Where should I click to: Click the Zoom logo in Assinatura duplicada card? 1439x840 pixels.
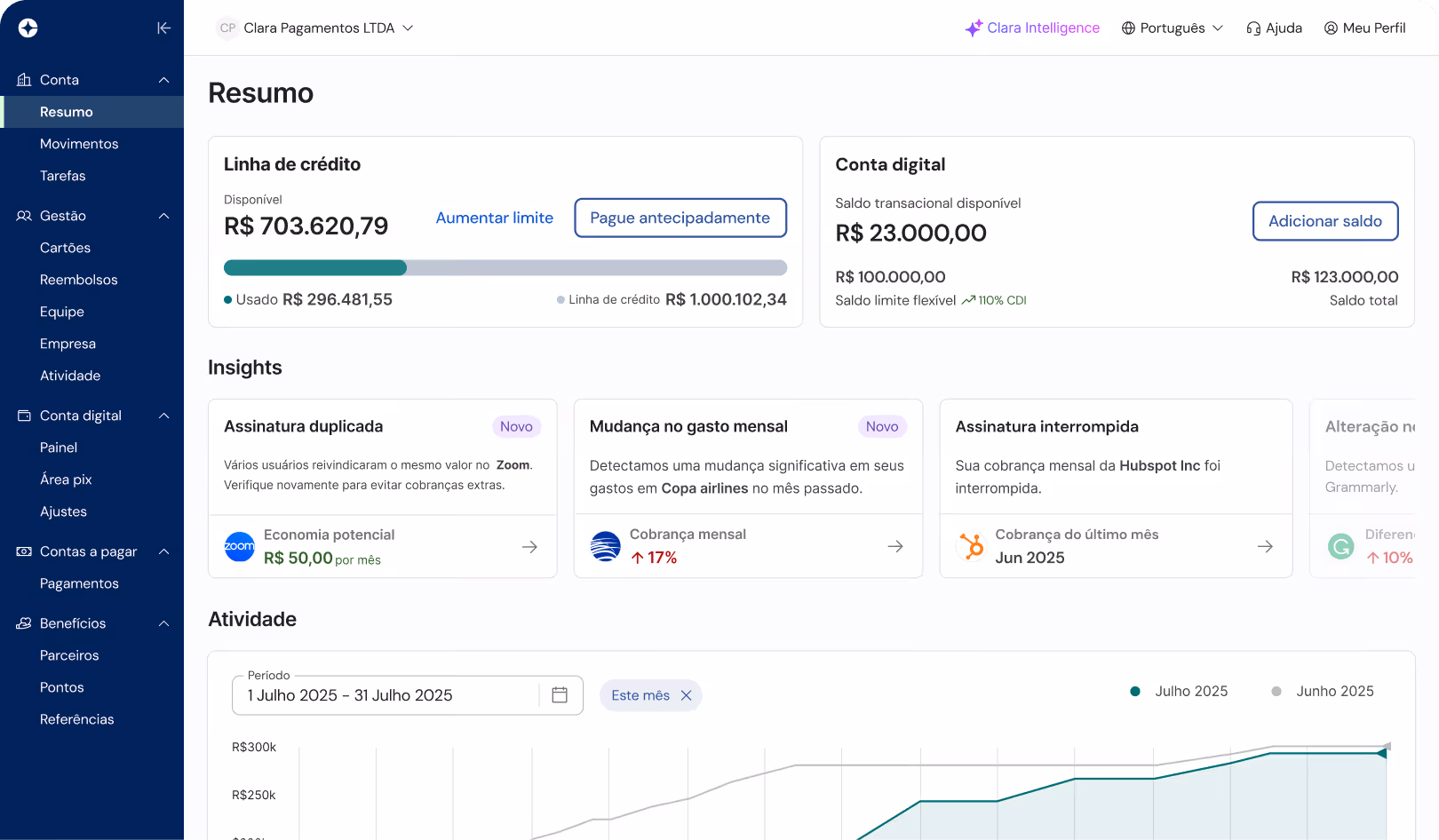coord(239,547)
